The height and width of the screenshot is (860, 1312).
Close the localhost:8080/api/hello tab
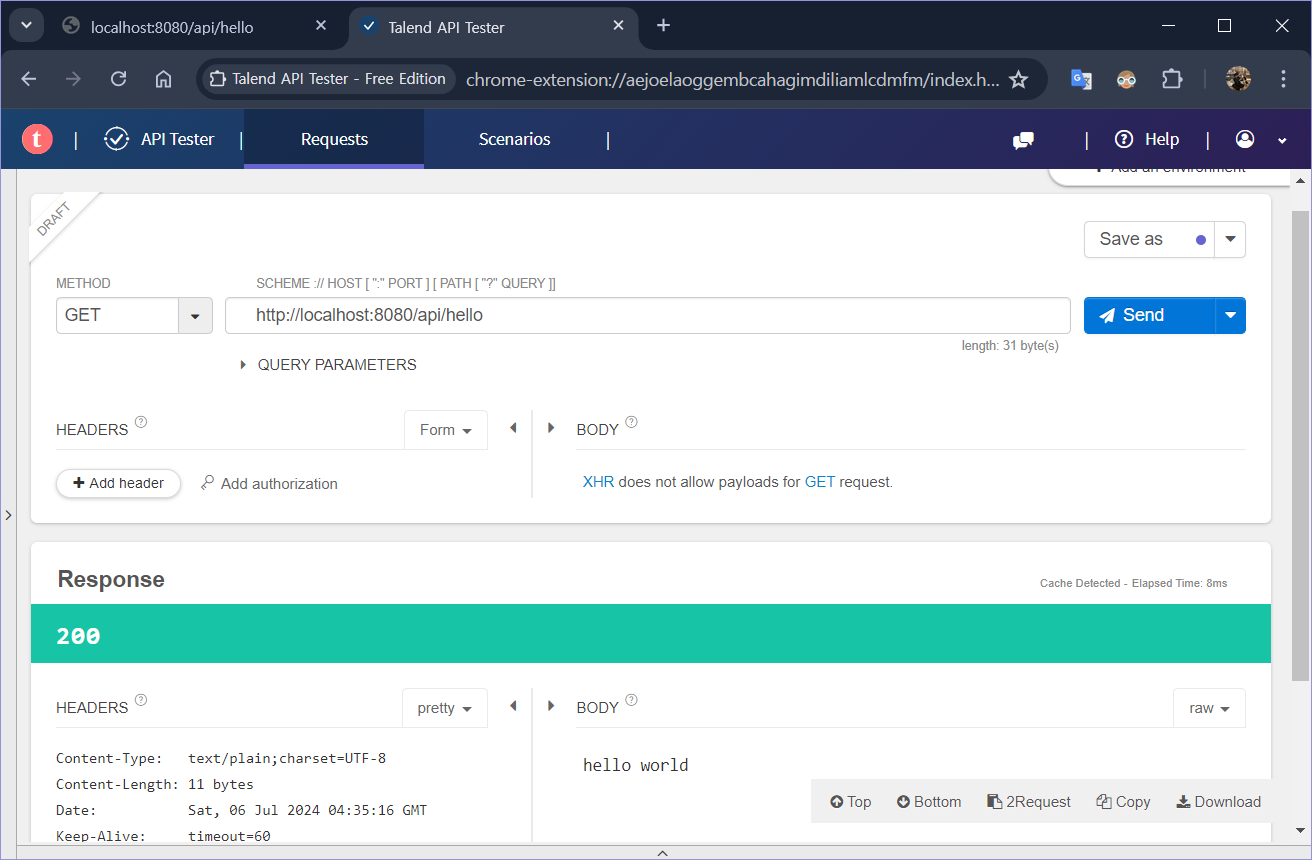[x=321, y=27]
